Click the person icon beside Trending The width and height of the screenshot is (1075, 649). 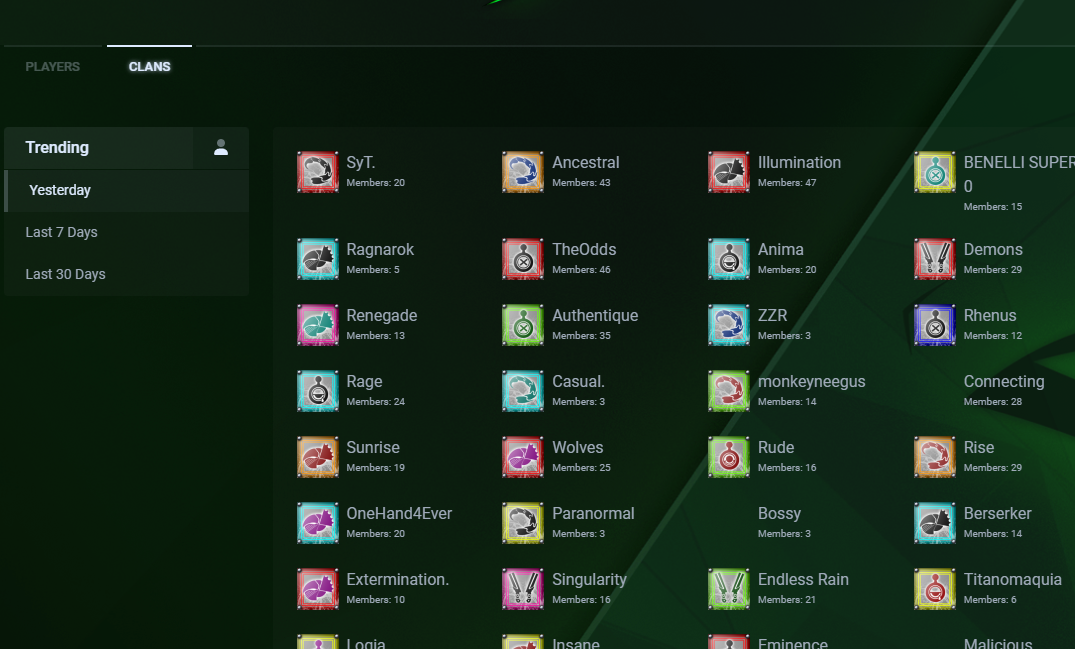click(221, 148)
